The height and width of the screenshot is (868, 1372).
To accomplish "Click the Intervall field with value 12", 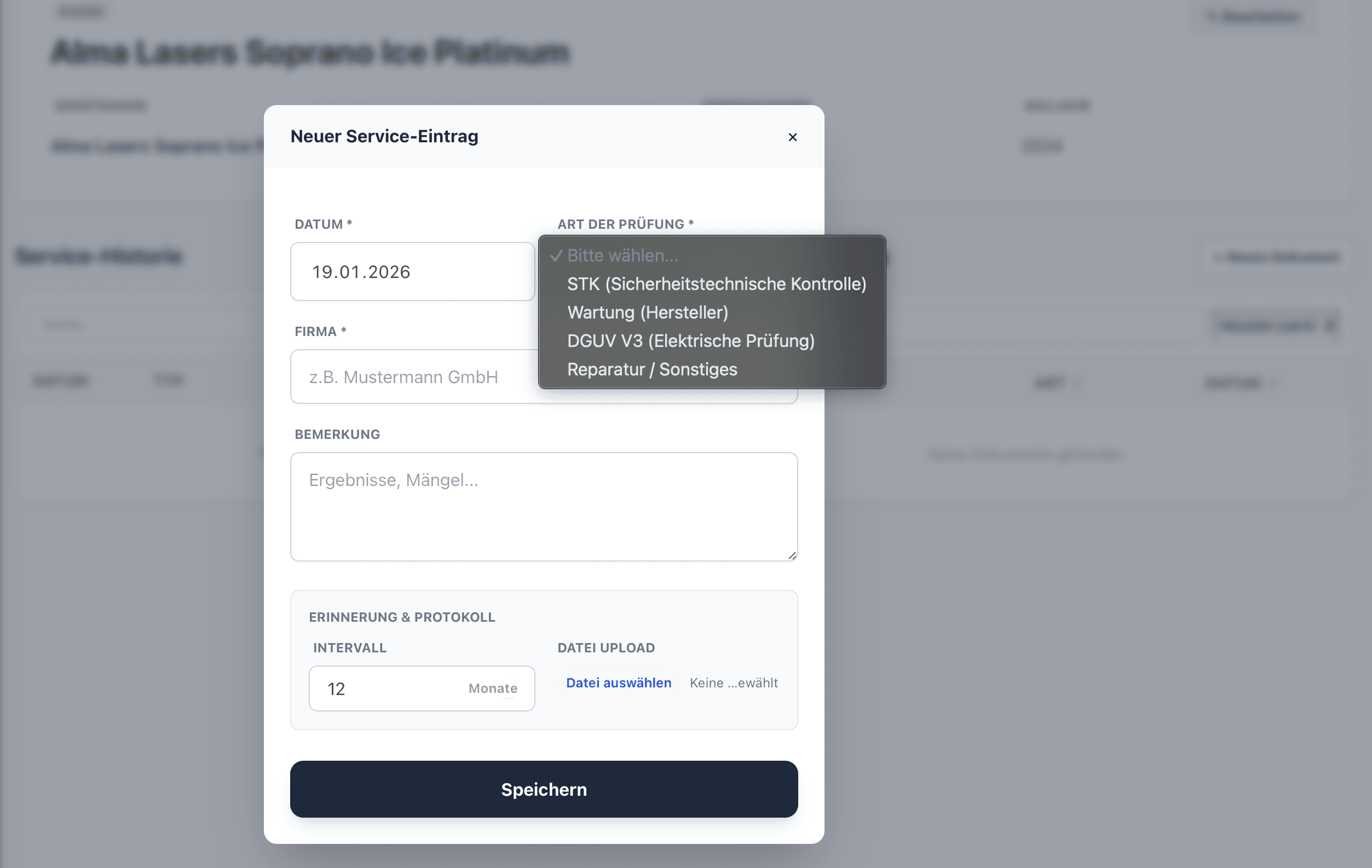I will (388, 688).
